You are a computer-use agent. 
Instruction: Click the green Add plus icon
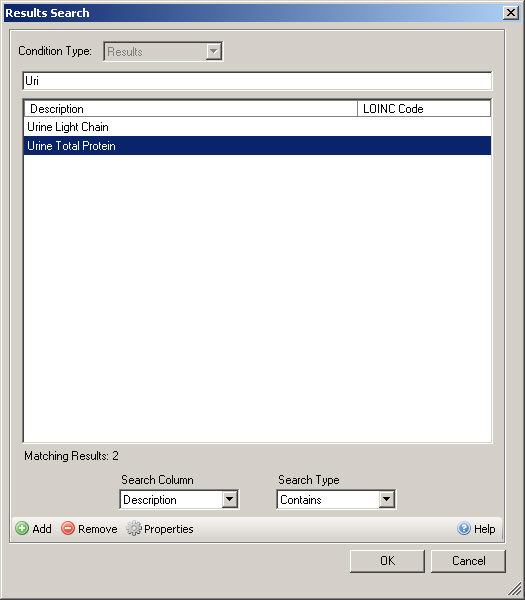(22, 528)
